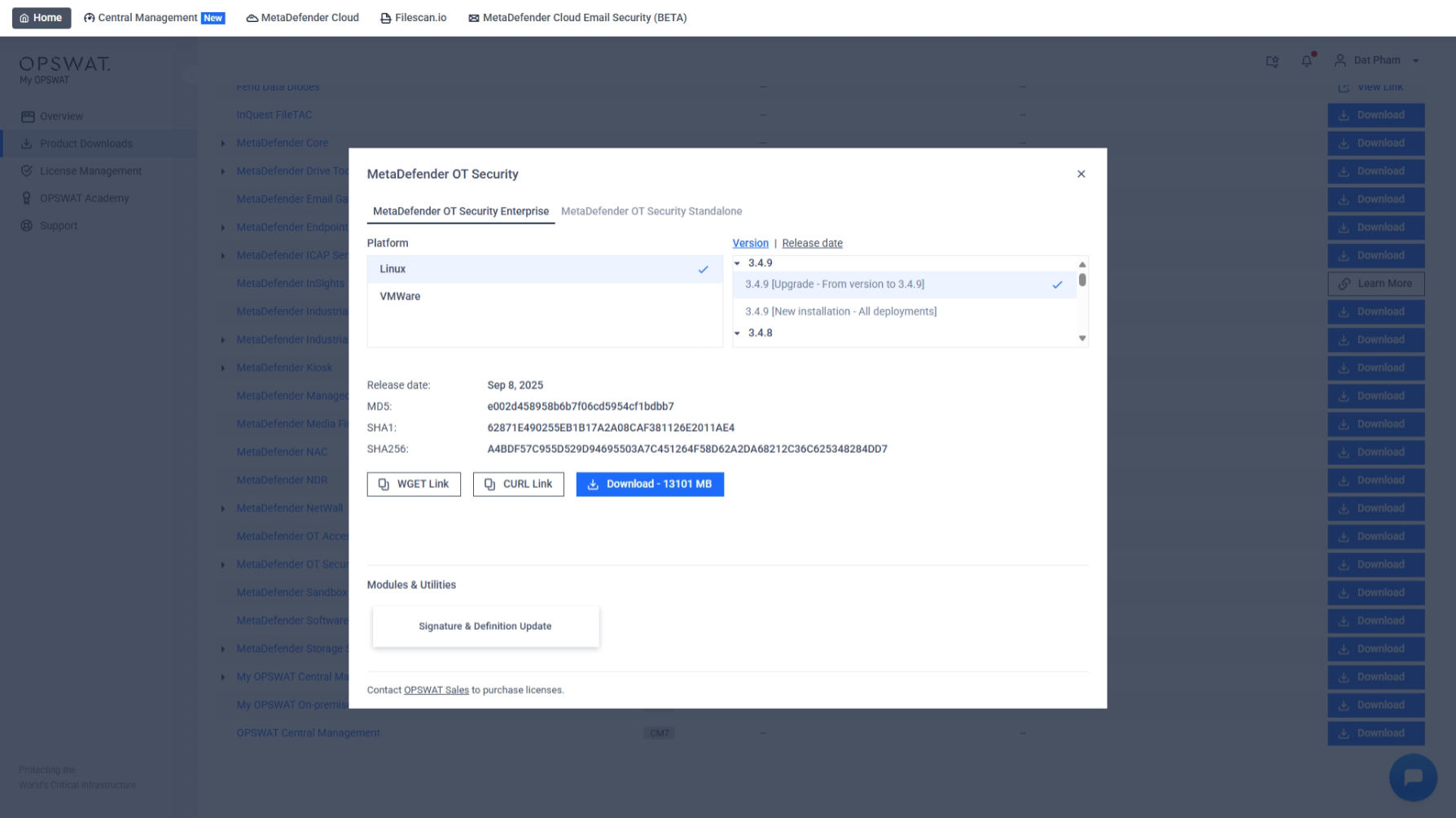Image resolution: width=1456 pixels, height=818 pixels.
Task: Click Download button for OPSWAT Central Management
Action: coord(1375,733)
